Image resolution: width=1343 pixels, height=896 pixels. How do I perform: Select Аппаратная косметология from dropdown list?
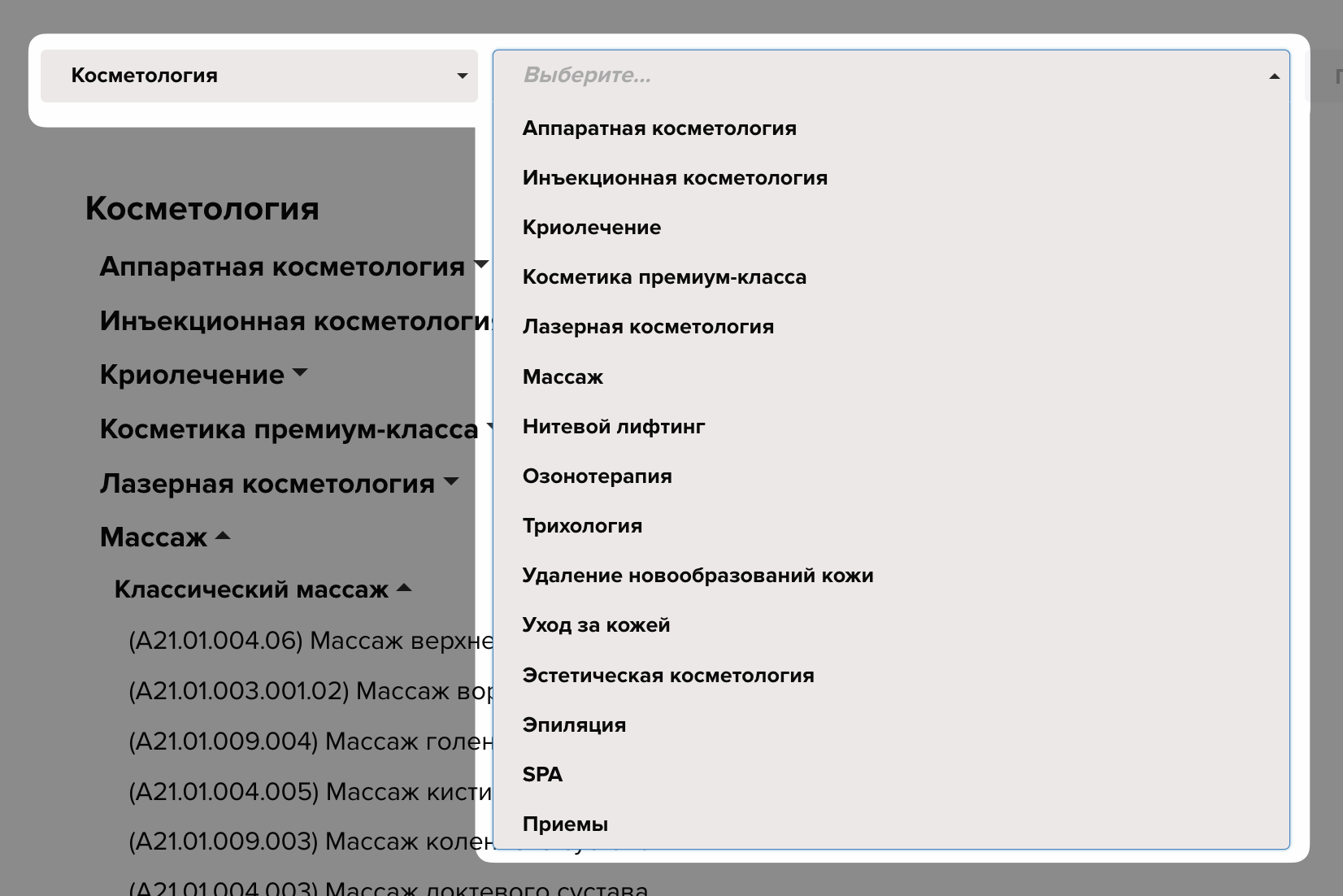point(658,128)
